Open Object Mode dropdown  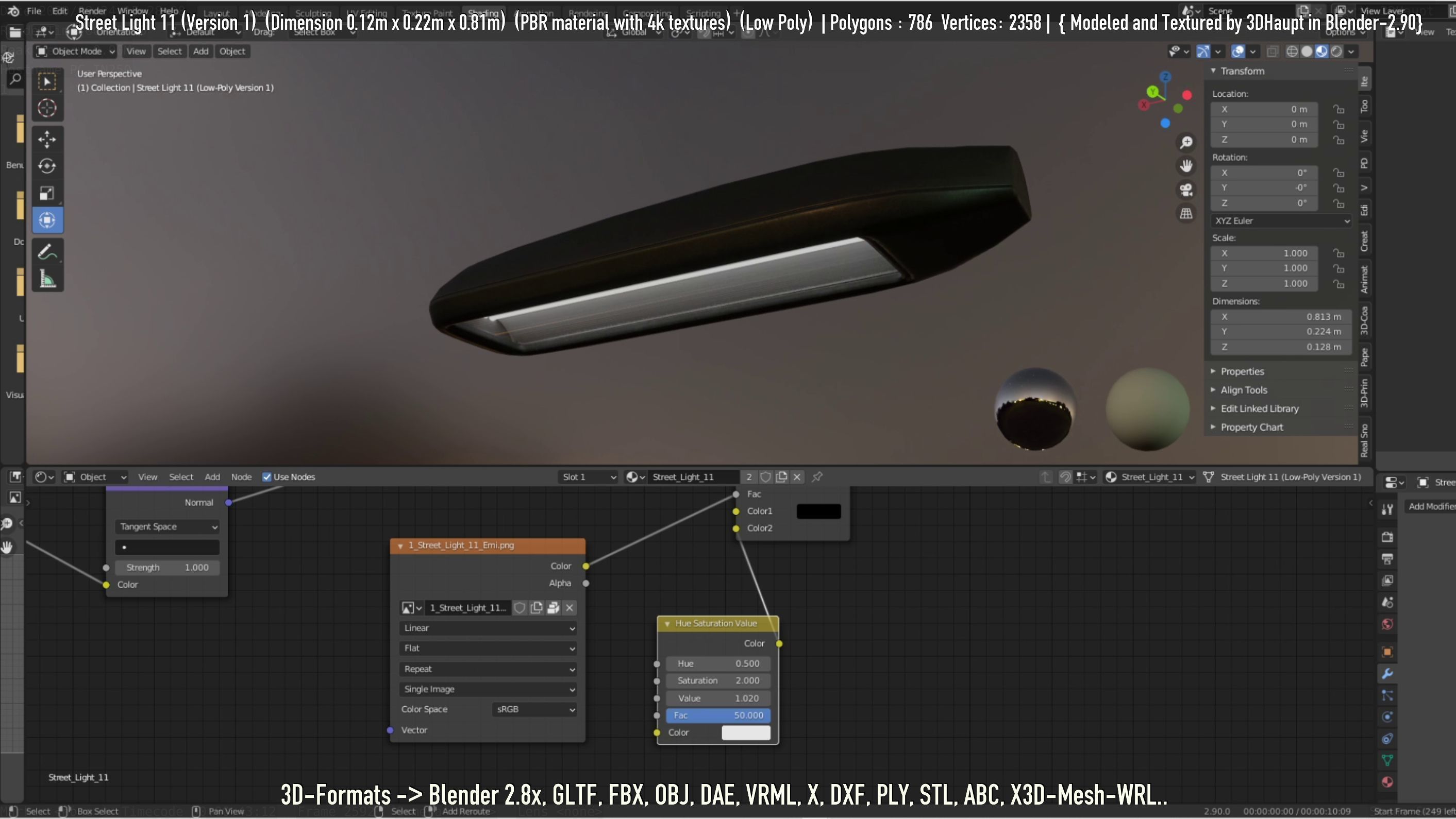(75, 52)
